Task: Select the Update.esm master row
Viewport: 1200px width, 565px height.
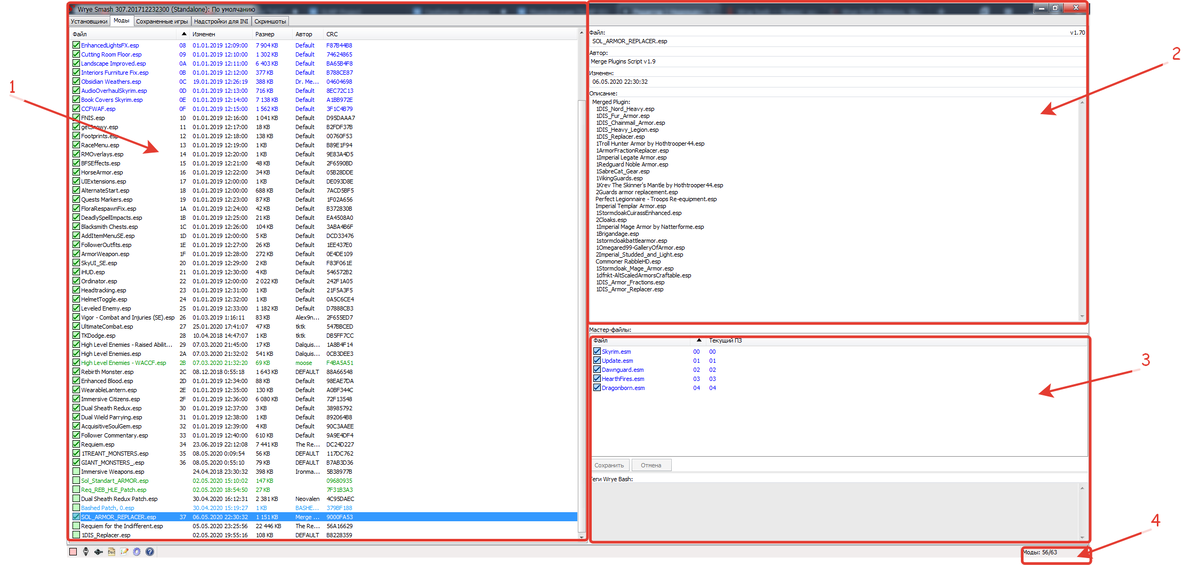Action: coord(837,361)
